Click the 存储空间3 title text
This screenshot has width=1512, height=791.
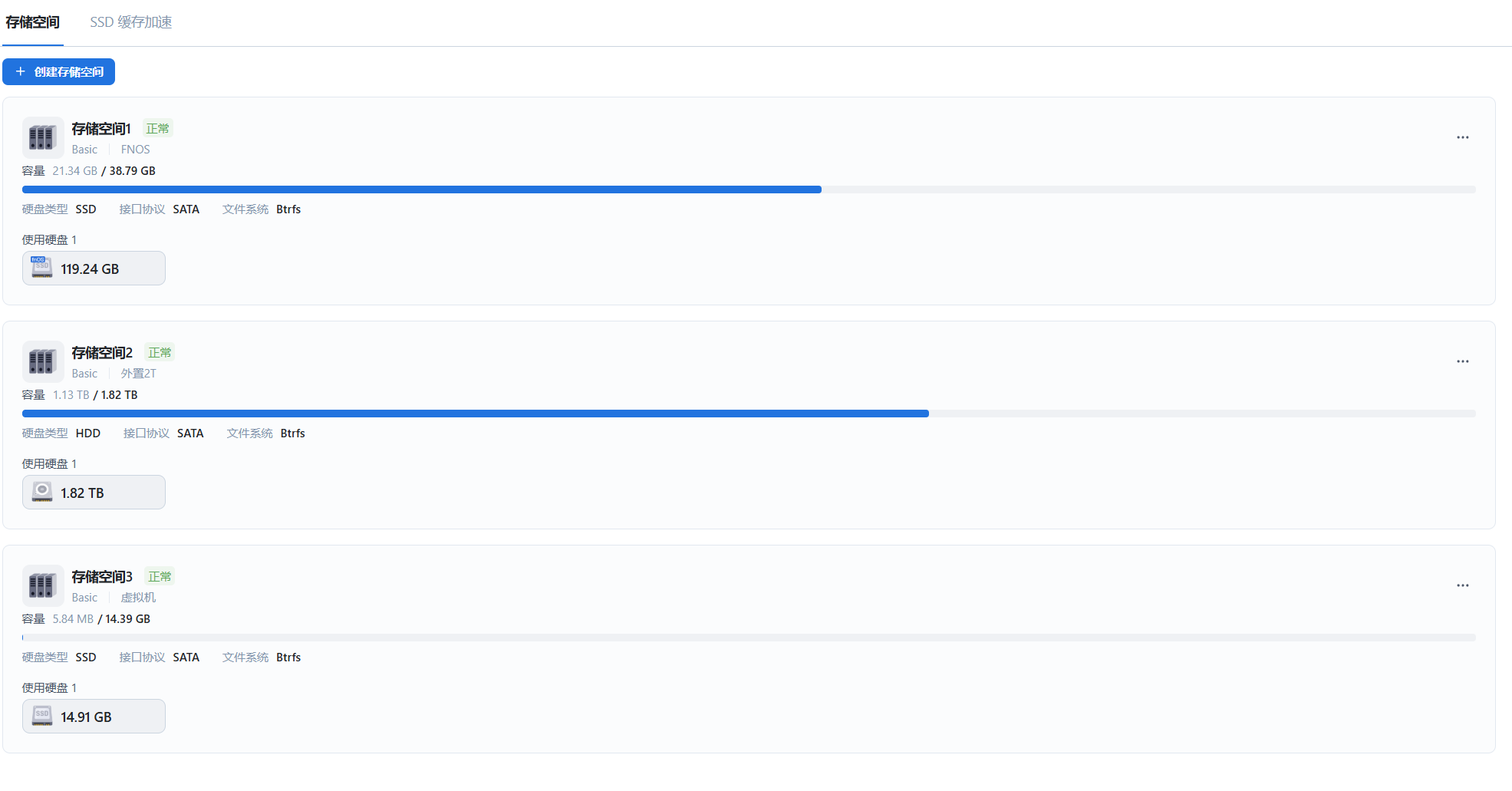[x=102, y=576]
